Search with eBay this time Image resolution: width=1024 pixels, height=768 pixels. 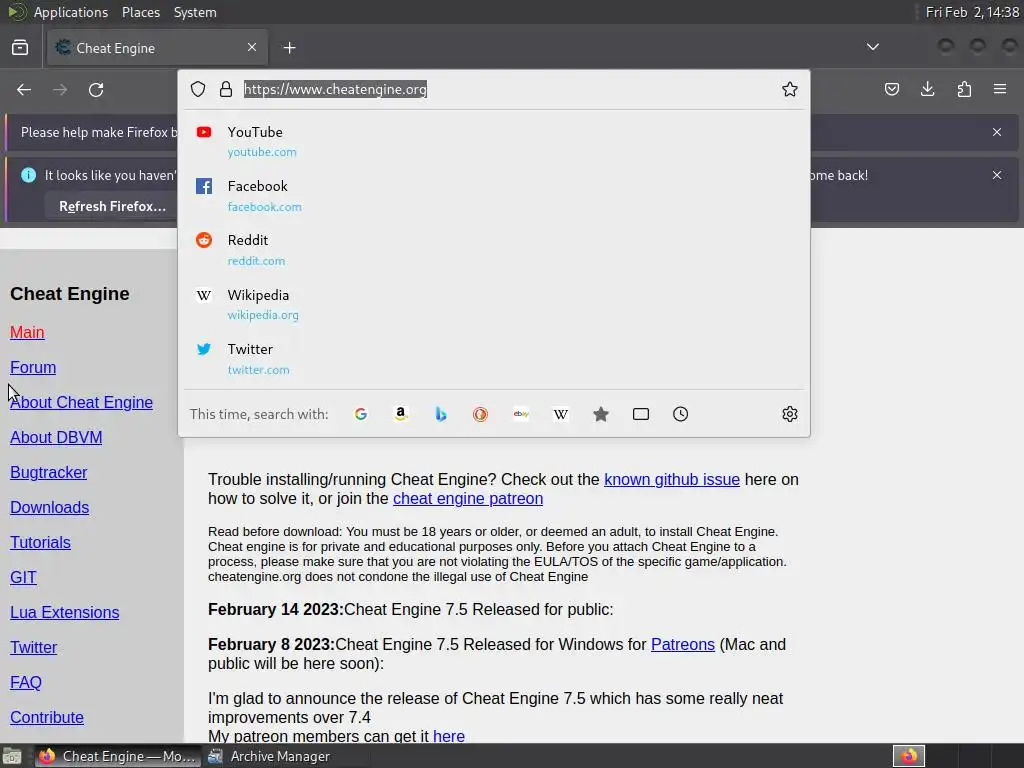click(520, 414)
